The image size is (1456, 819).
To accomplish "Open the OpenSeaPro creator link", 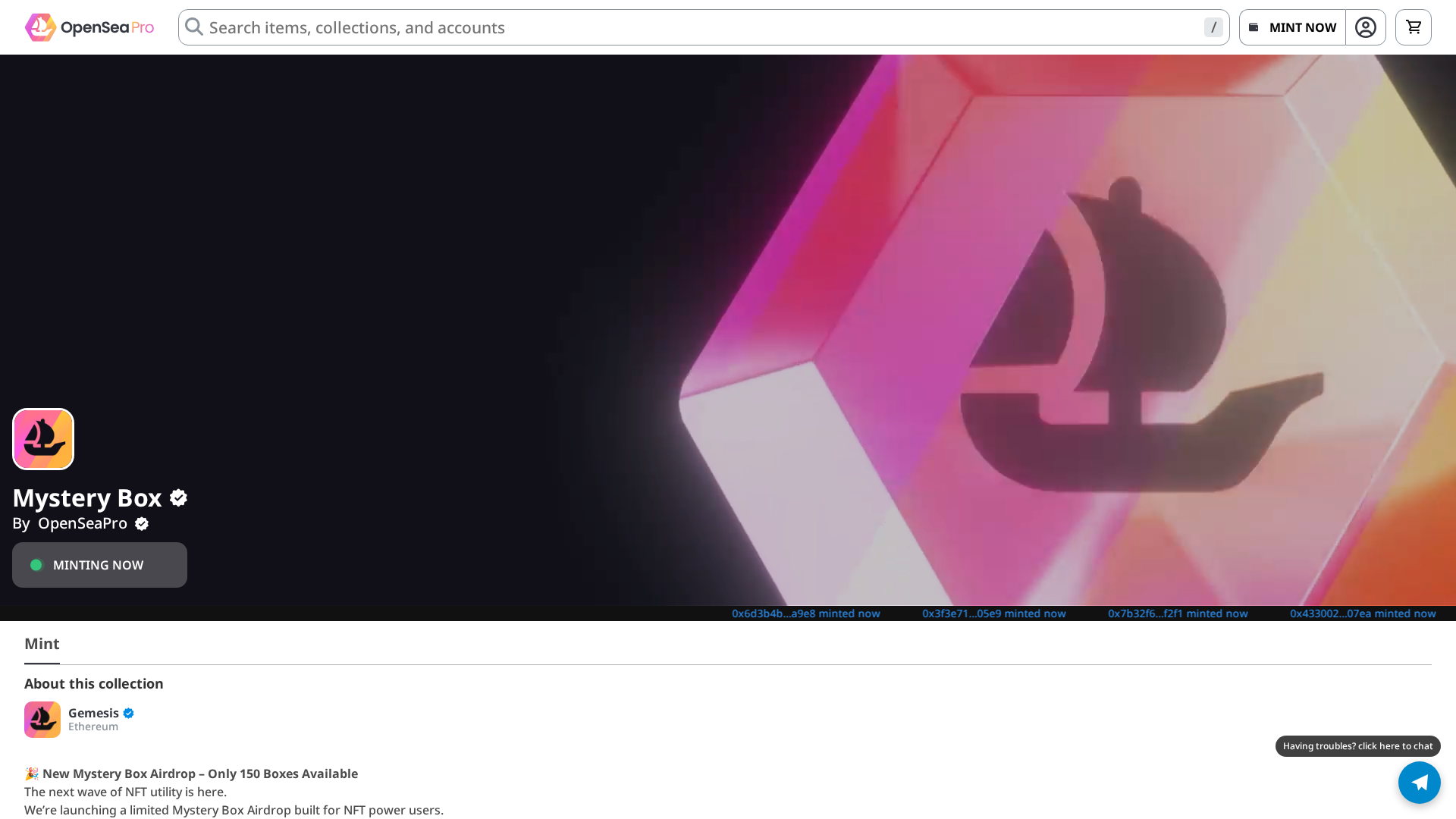I will [x=83, y=523].
